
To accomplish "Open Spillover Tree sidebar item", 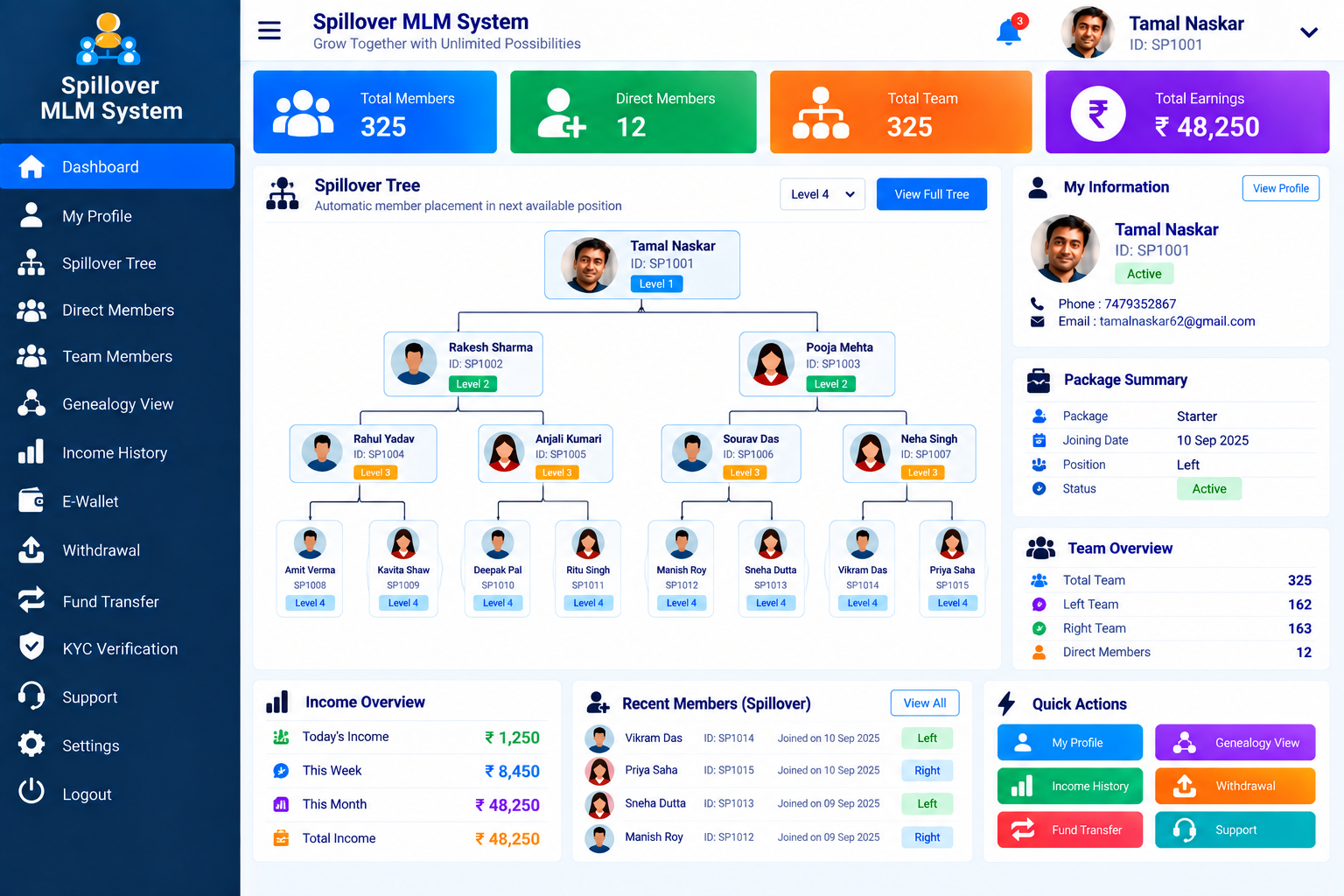I will click(x=117, y=262).
